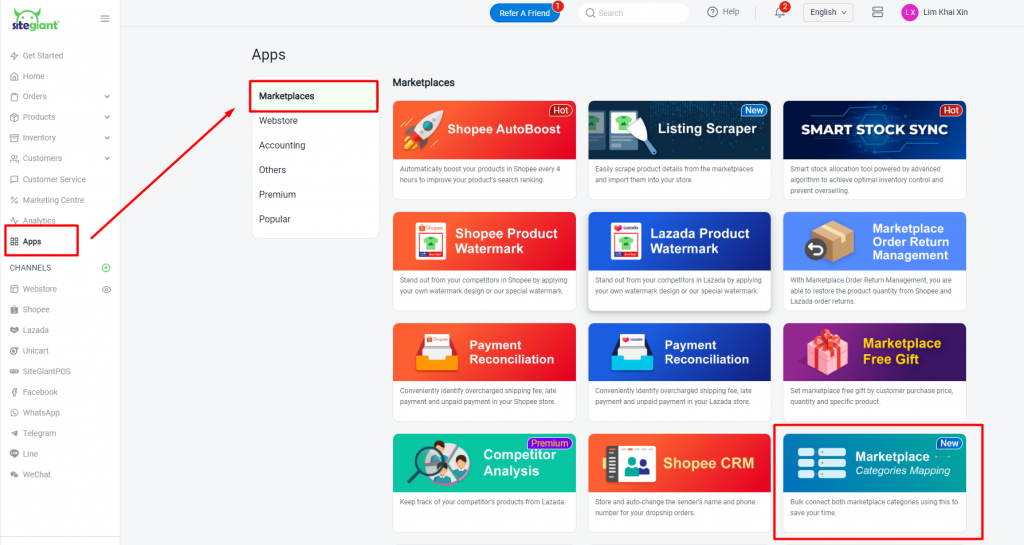The image size is (1024, 545).
Task: Click the Marketplaces section heading above cards
Action: pos(423,83)
